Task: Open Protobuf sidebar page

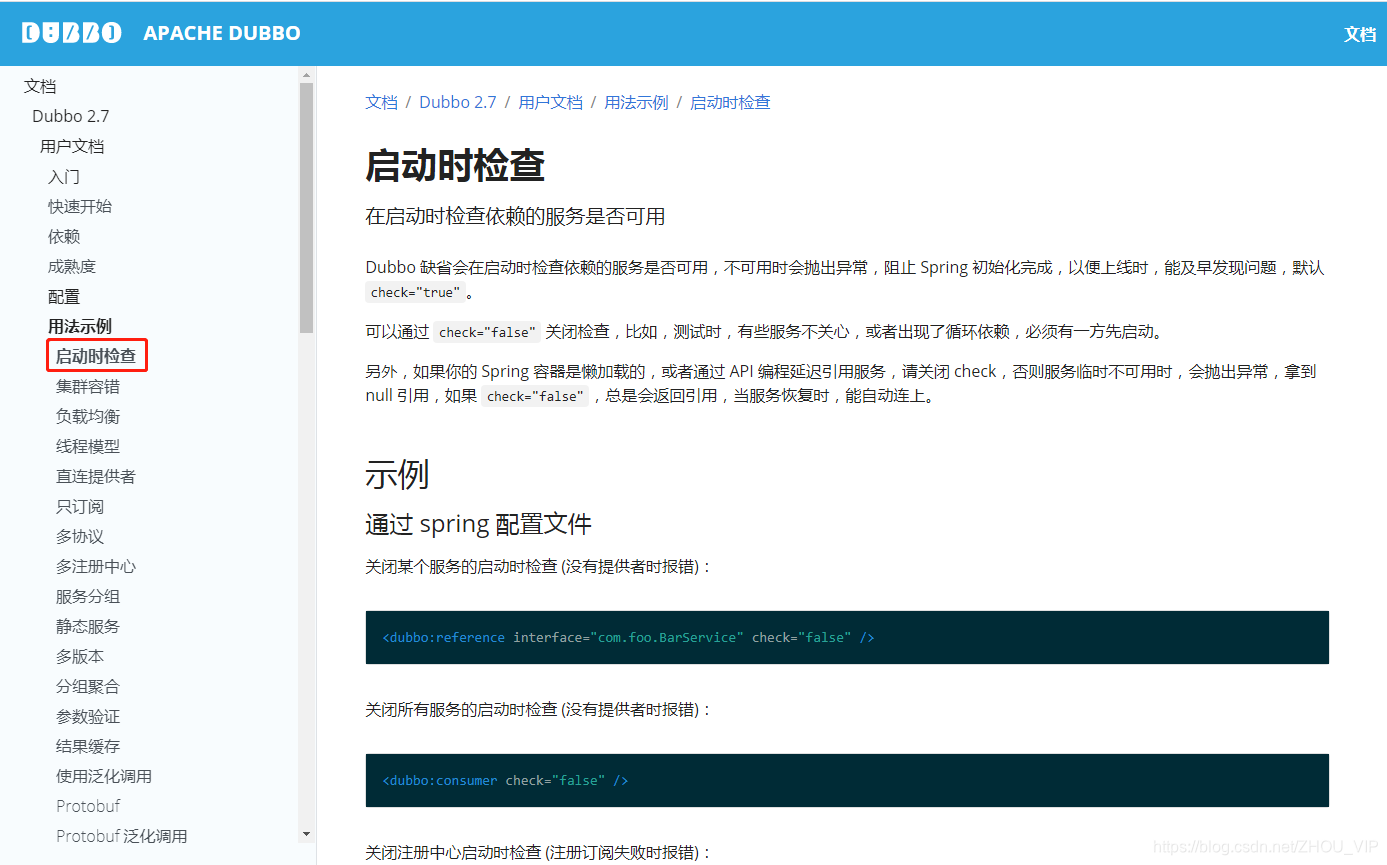Action: [88, 806]
